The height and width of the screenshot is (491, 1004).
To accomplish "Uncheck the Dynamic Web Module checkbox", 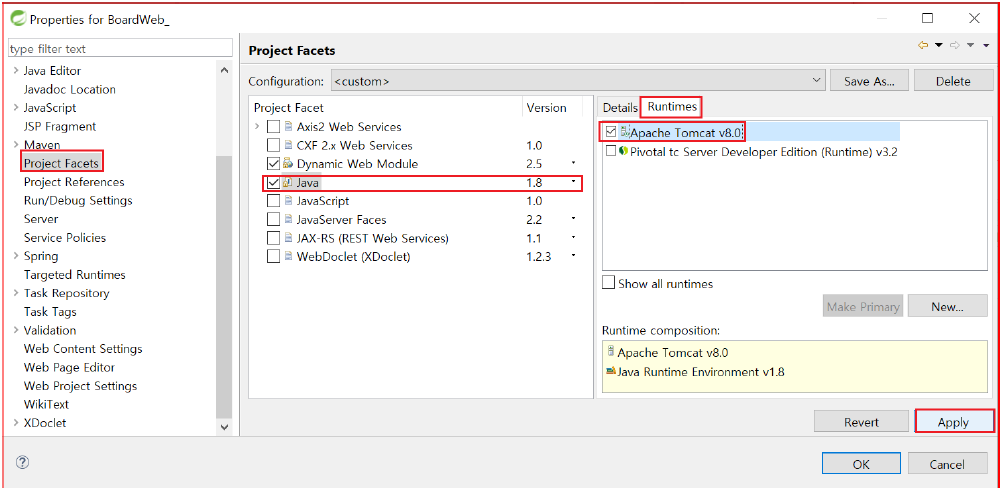I will coord(273,164).
